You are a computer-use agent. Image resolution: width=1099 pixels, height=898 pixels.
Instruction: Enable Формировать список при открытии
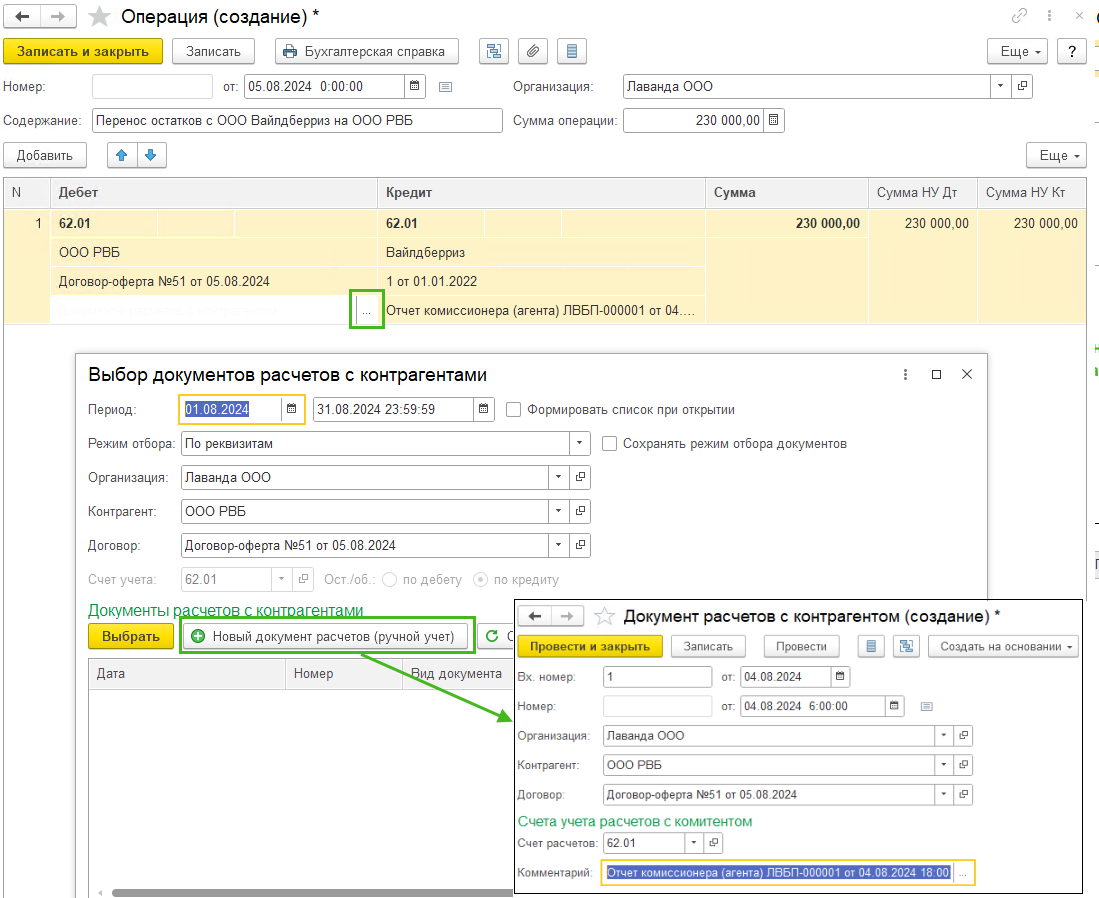(x=513, y=409)
